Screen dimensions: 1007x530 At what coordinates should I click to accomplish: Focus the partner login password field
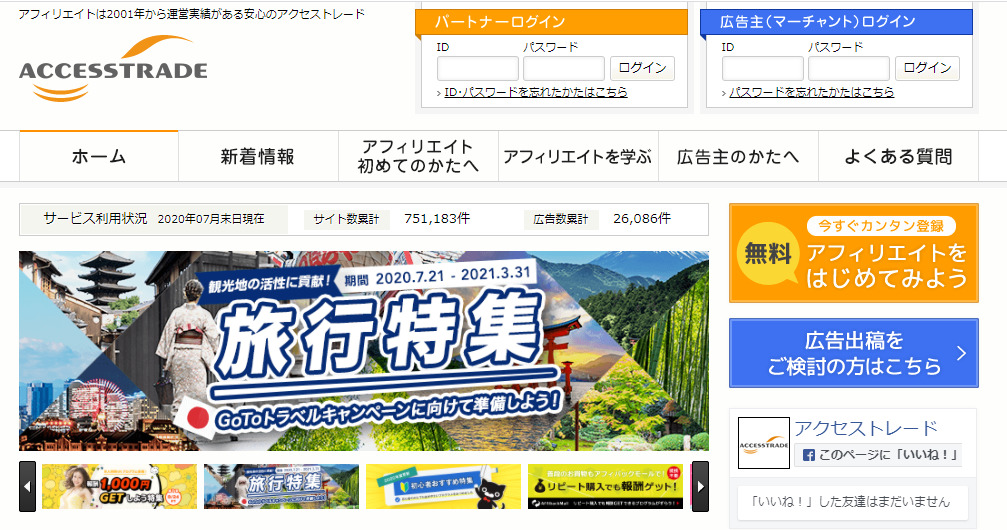pyautogui.click(x=563, y=68)
